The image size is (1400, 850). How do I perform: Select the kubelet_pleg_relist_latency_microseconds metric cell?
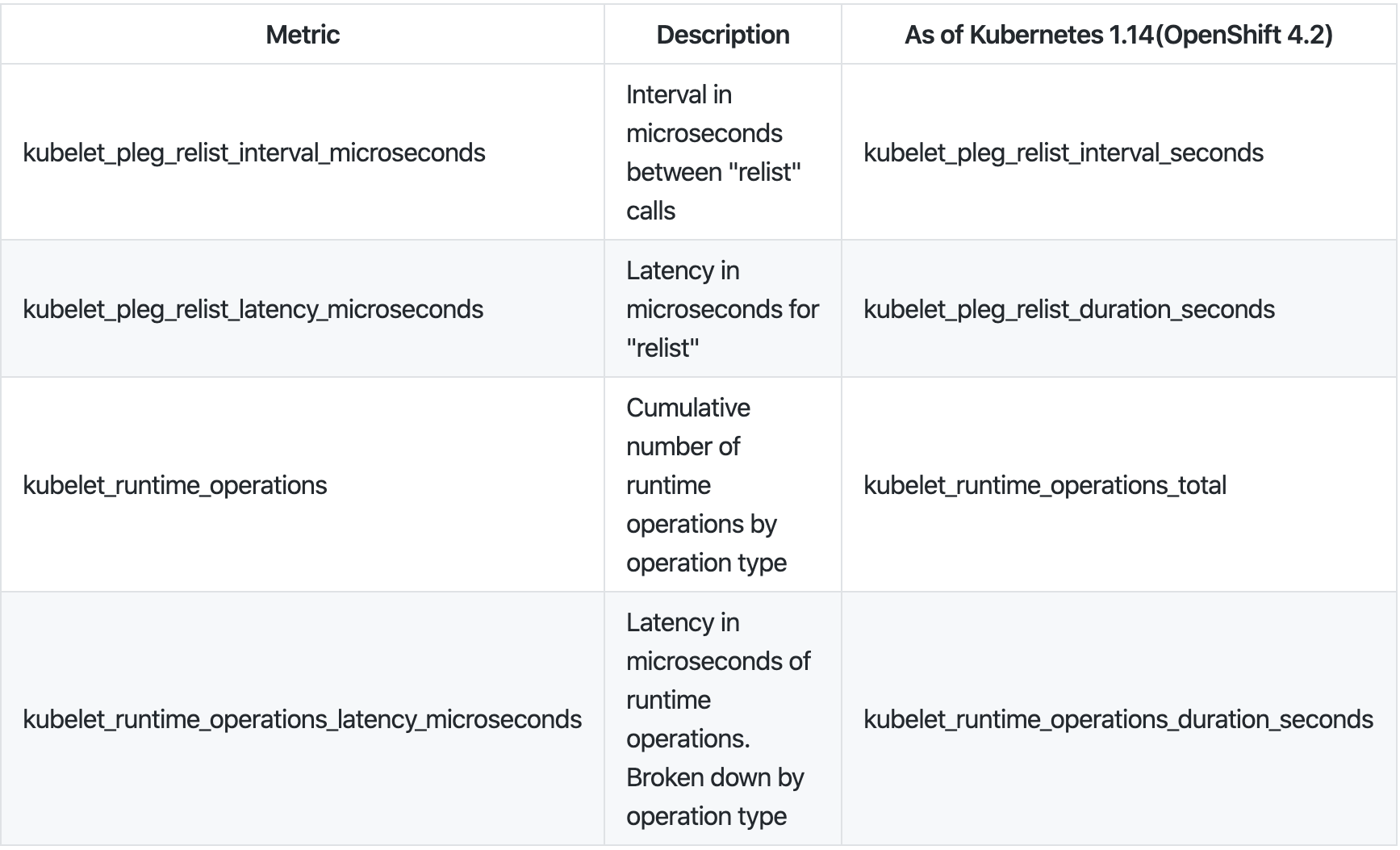(253, 309)
